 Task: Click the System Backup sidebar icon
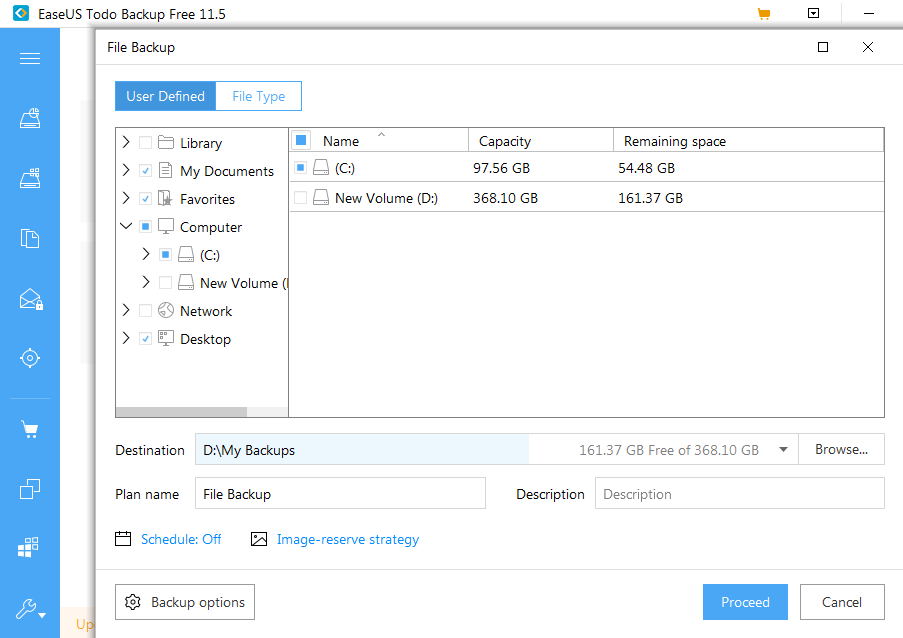[x=30, y=179]
